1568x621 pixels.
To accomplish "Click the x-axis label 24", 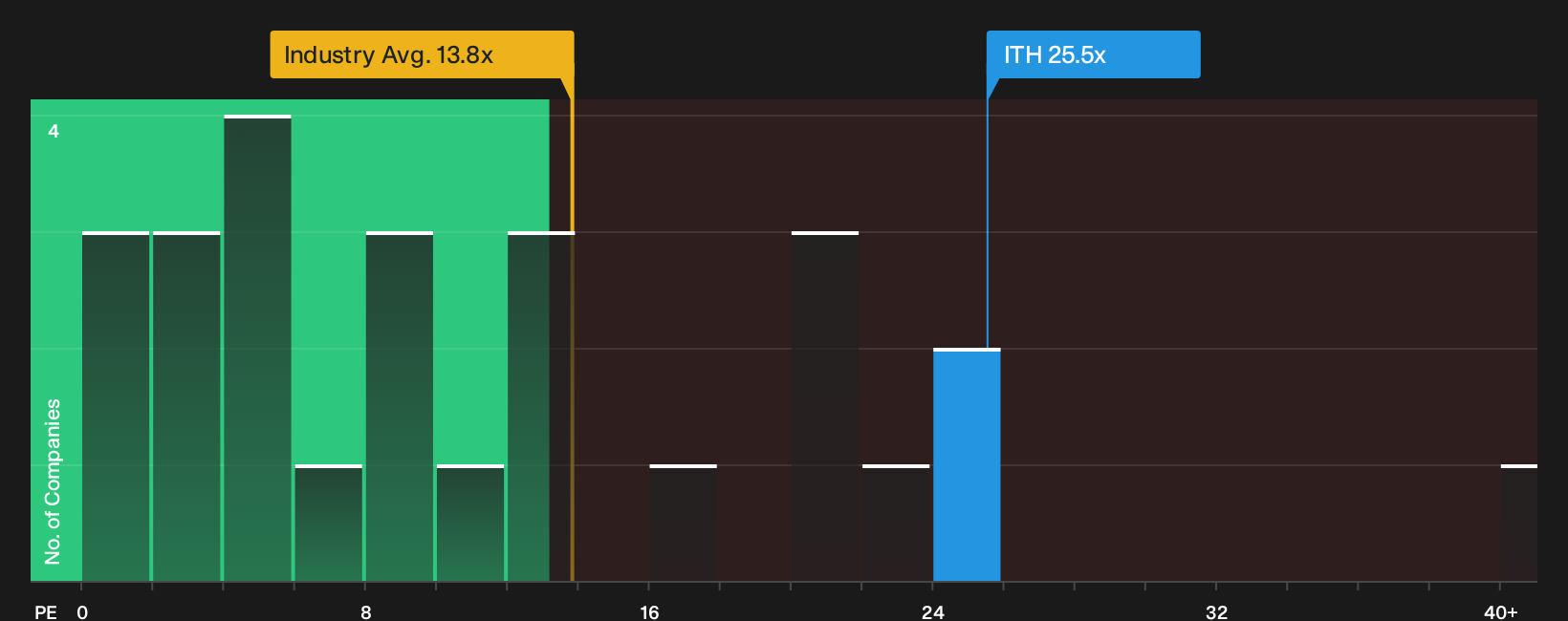I will (x=933, y=611).
